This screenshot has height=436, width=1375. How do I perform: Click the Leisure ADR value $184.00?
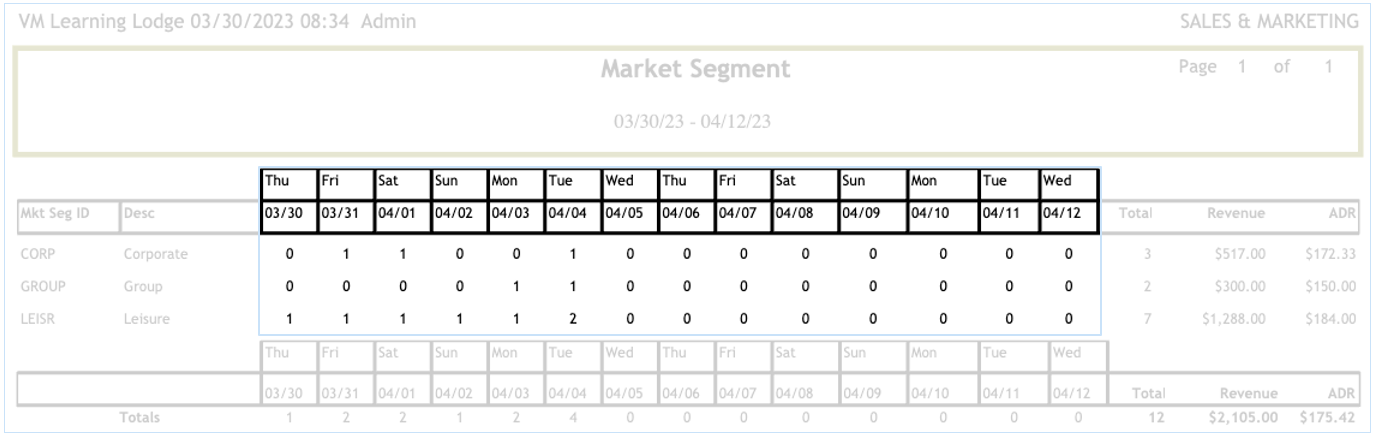[x=1329, y=318]
